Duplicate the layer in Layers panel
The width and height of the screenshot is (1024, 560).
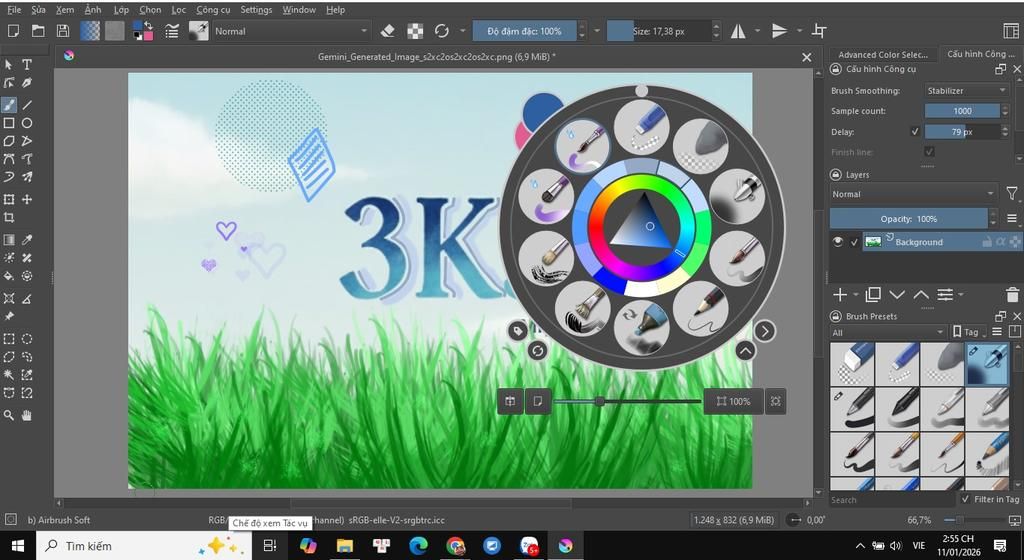point(873,295)
